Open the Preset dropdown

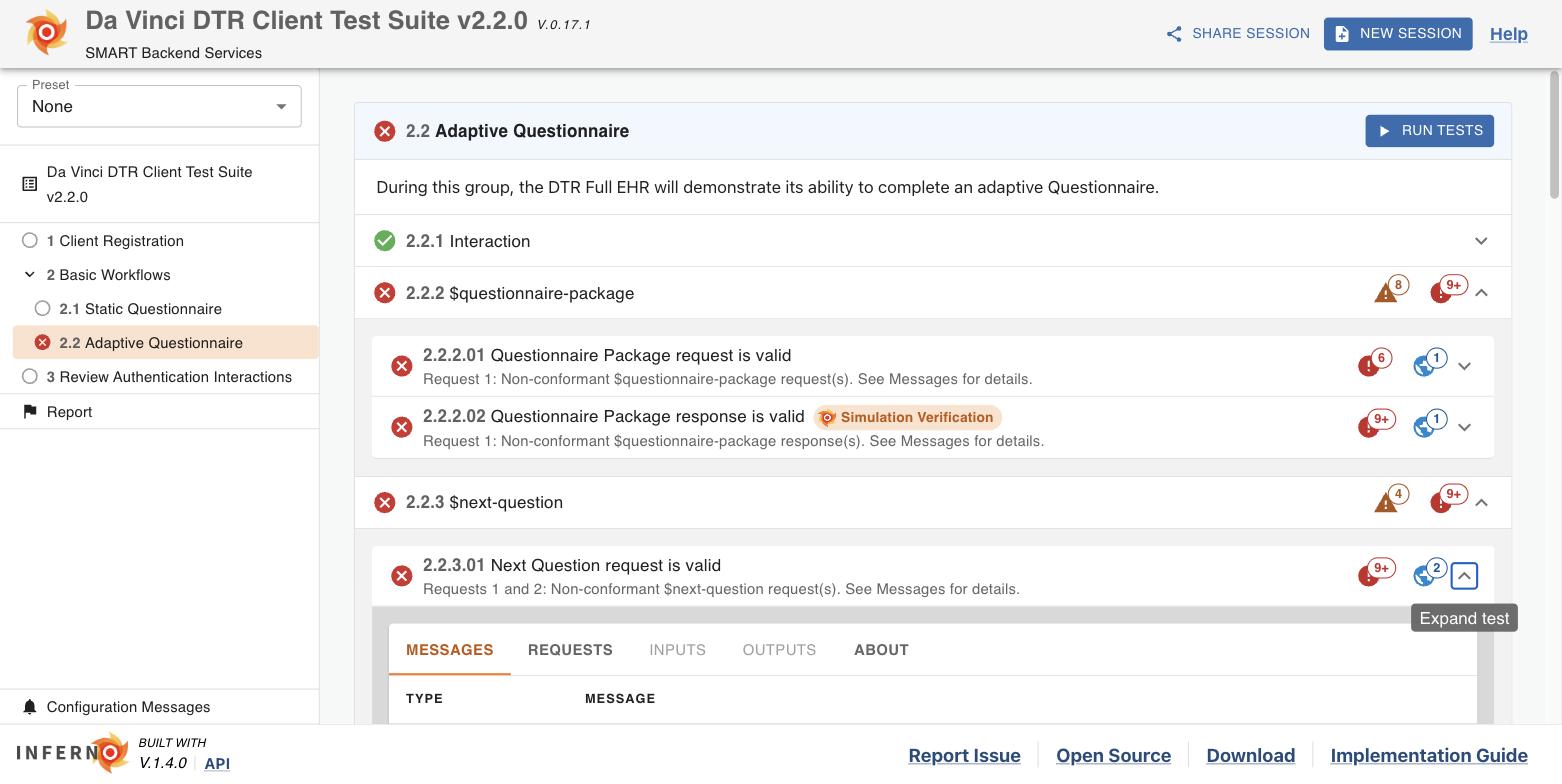click(159, 106)
